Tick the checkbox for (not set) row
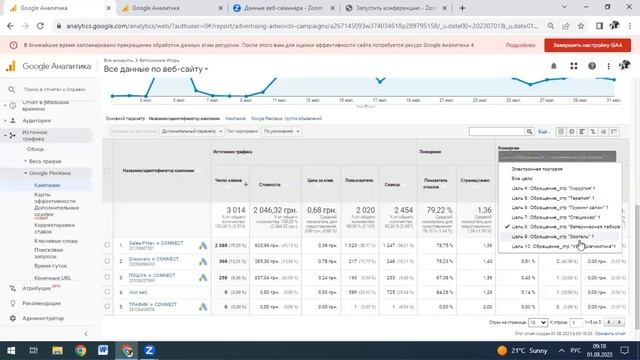This screenshot has width=640, height=360. coord(107,292)
